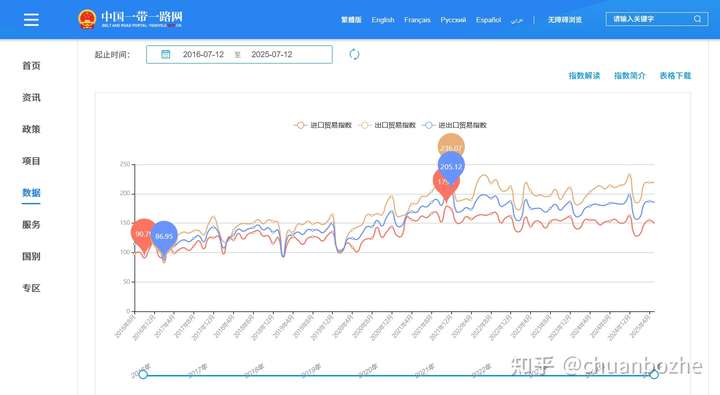Click the national emblem site logo
This screenshot has width=720, height=395.
tap(87, 19)
